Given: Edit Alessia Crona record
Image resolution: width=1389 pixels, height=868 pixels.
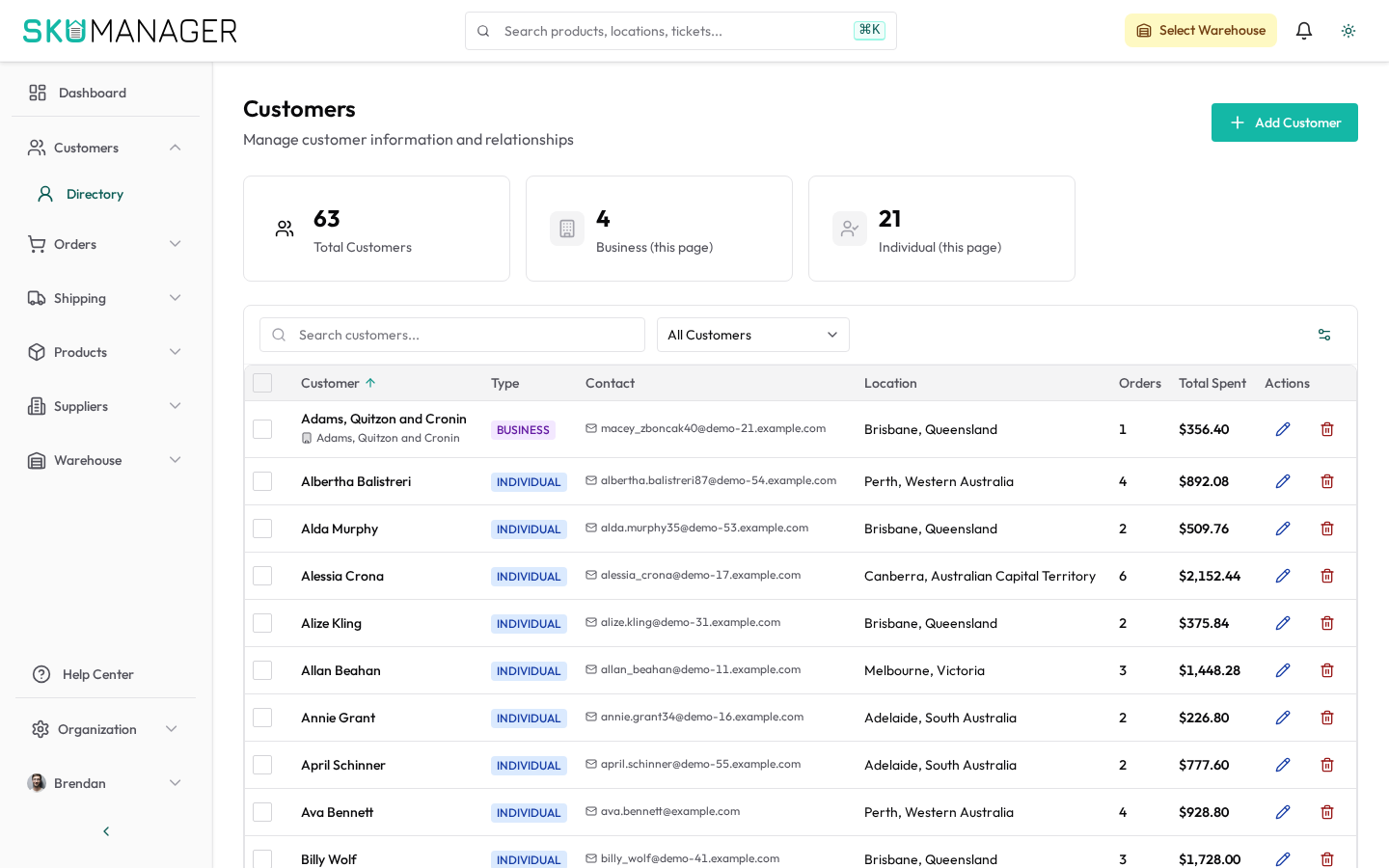Looking at the screenshot, I should point(1283,576).
